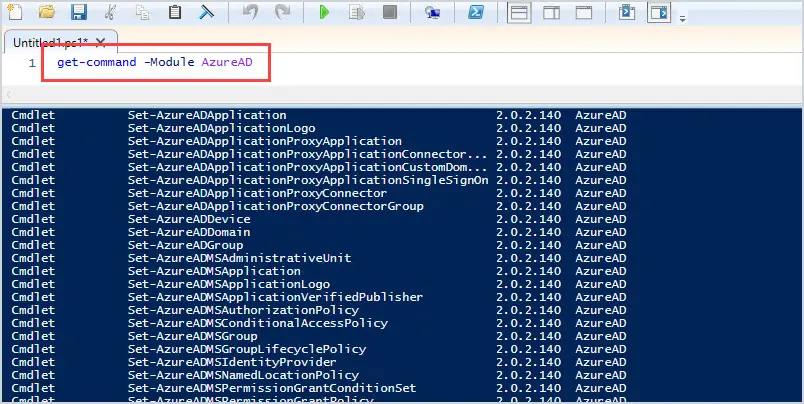Image resolution: width=804 pixels, height=404 pixels.
Task: Click the word AzureAD in the script
Action: point(227,63)
